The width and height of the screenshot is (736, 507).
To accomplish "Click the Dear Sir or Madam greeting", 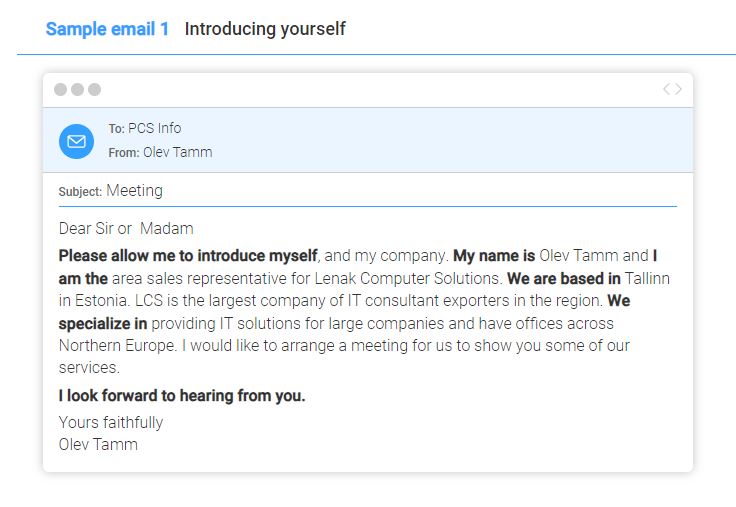I will (x=126, y=229).
